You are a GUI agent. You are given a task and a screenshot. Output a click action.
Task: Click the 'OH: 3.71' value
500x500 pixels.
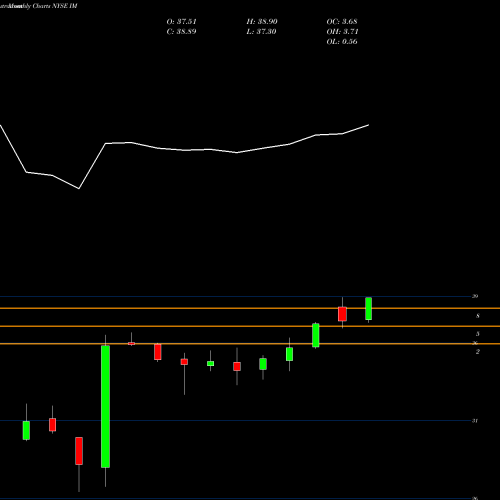[x=342, y=32]
